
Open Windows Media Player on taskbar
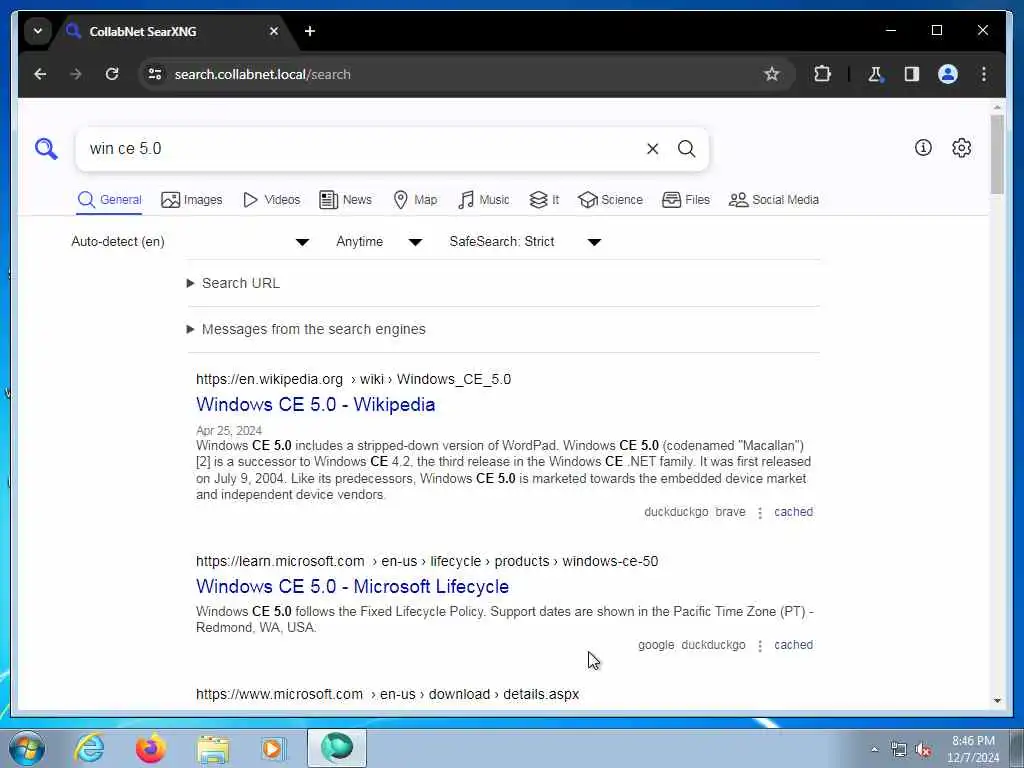click(273, 748)
